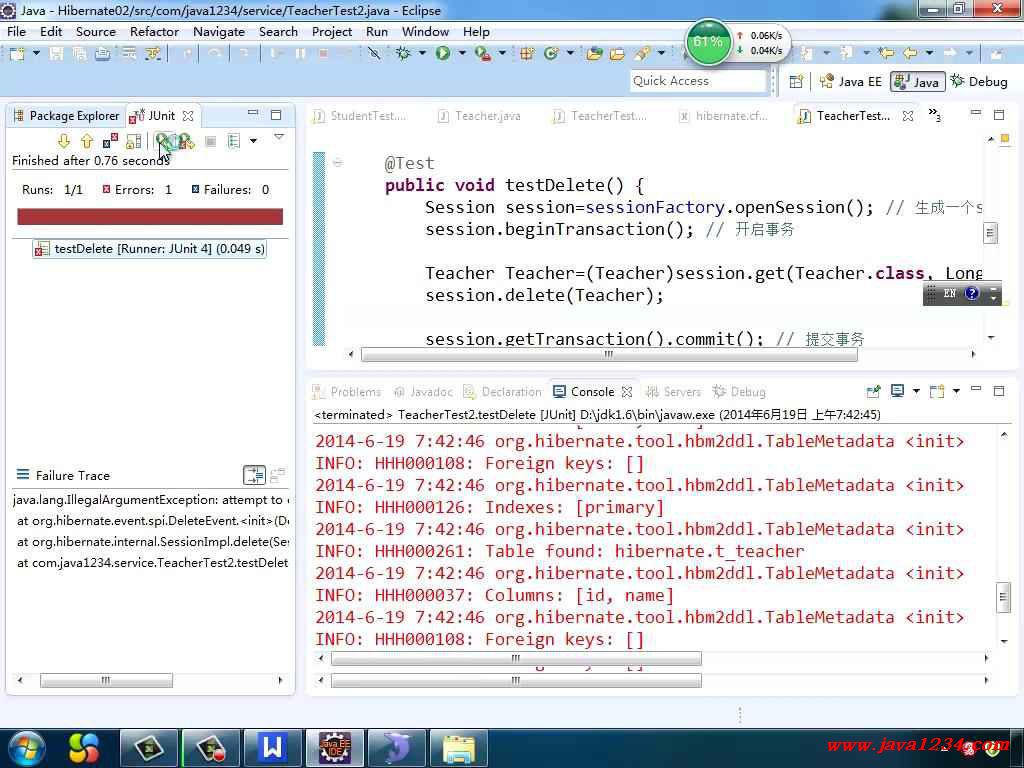
Task: Click the Print toolbar icon
Action: tap(103, 54)
